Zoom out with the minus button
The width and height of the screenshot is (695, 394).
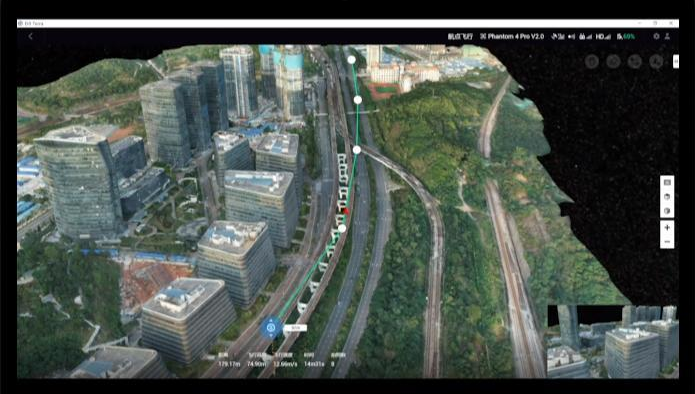[667, 242]
